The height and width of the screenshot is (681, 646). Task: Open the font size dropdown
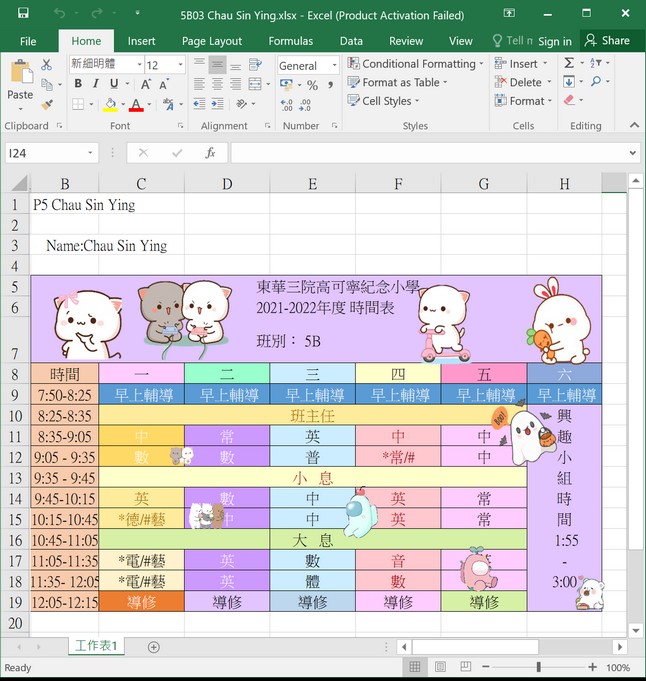[180, 65]
